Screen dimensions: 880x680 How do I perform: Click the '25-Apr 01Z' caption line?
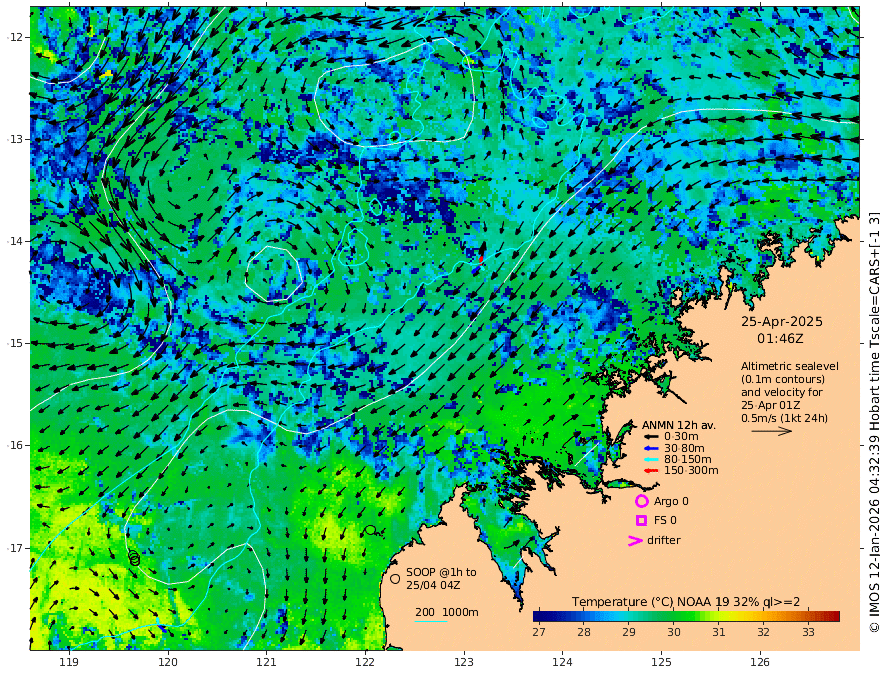tap(771, 405)
